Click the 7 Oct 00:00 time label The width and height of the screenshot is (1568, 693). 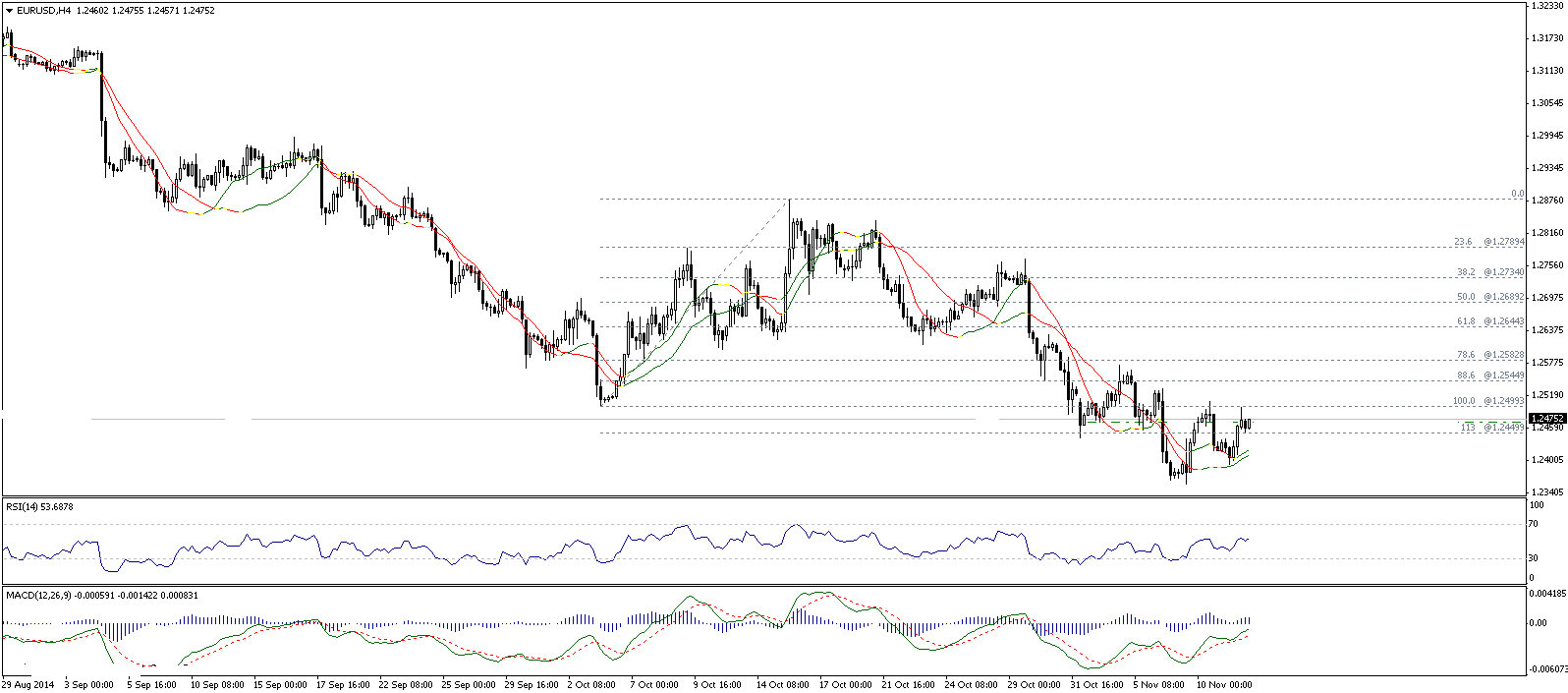655,684
